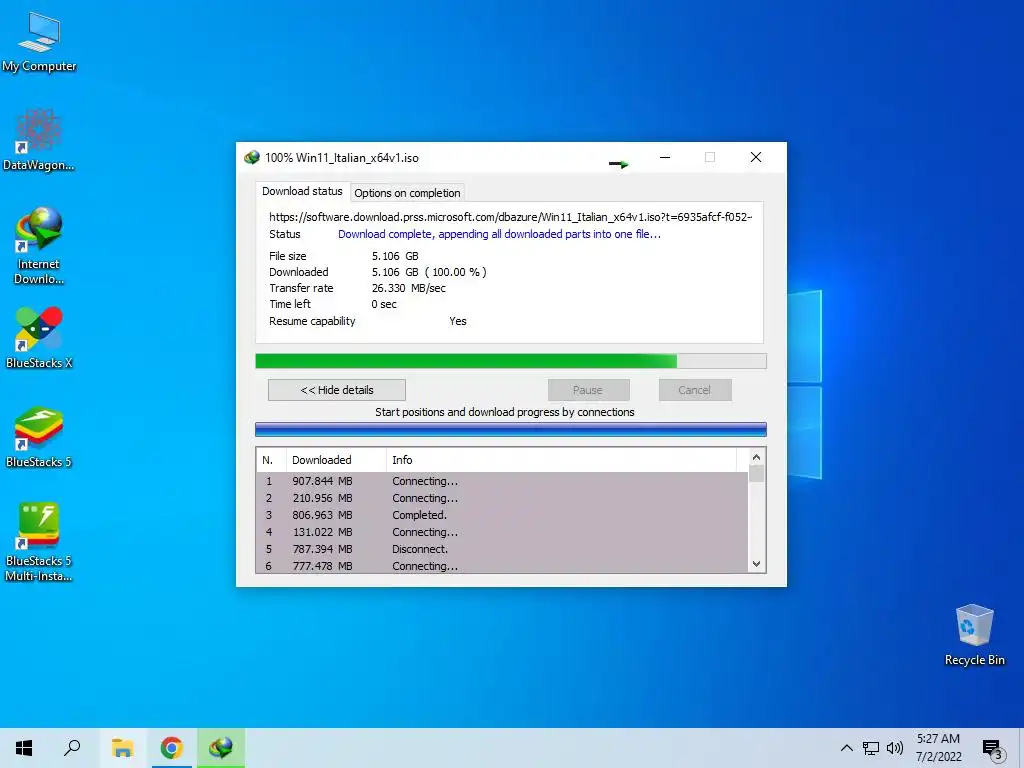
Task: Click the Hide details button
Action: [x=337, y=390]
